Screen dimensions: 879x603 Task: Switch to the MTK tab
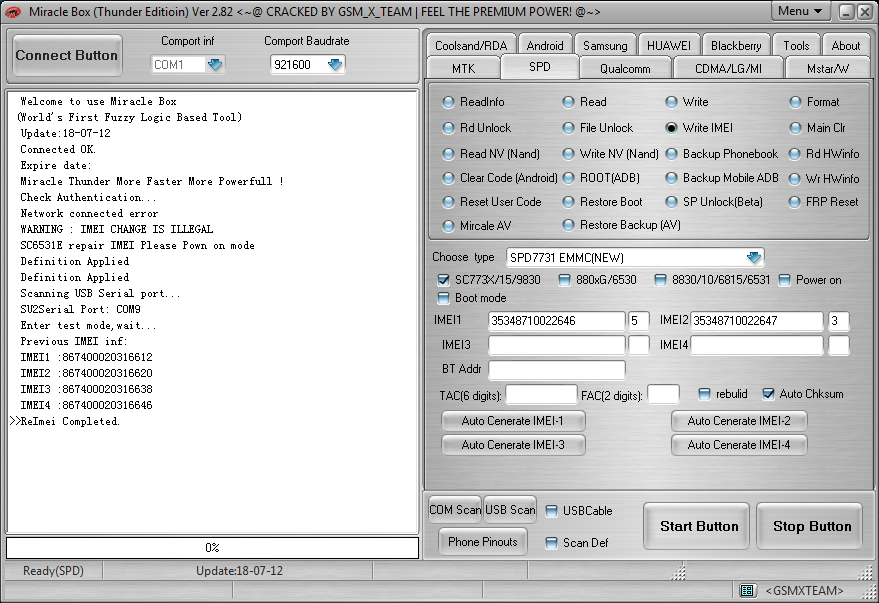tap(463, 68)
